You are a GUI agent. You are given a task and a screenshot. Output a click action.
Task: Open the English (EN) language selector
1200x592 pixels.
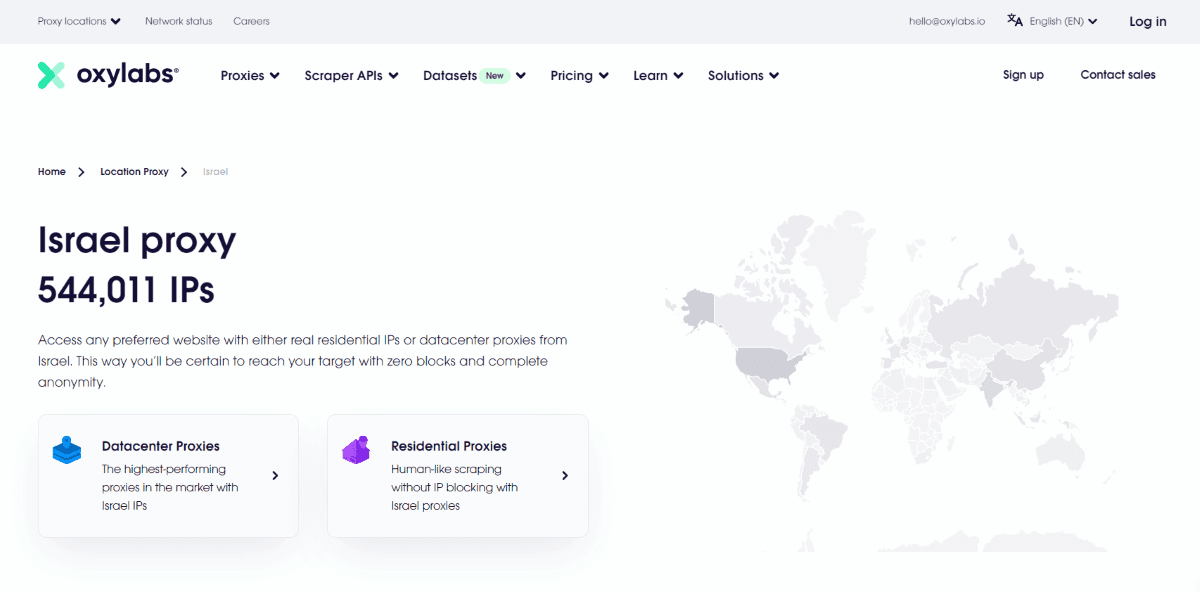pos(1063,21)
